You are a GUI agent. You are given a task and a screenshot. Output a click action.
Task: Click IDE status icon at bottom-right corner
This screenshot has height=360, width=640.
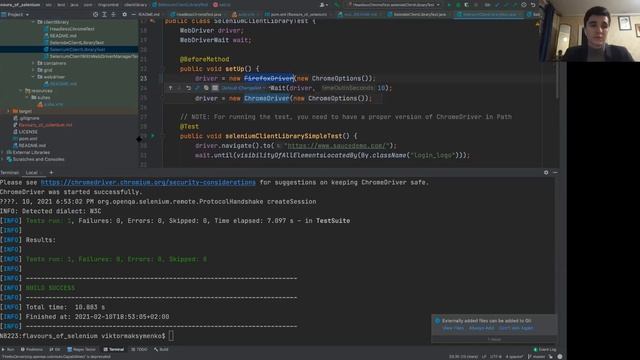560,356
